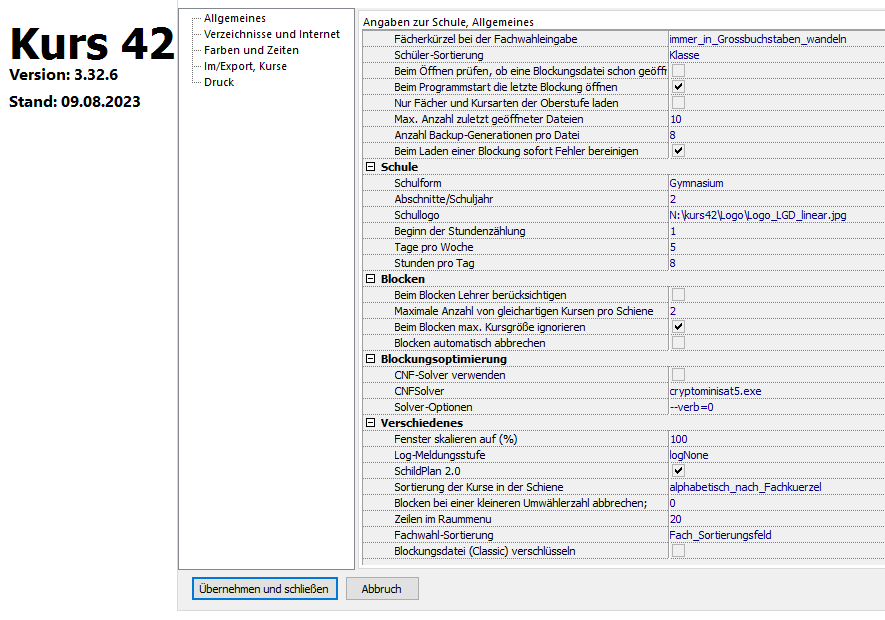Image resolution: width=885 pixels, height=620 pixels.
Task: Enable 'Nur Fächer und Kursarten der Oberstufe laden'
Action: 678,103
